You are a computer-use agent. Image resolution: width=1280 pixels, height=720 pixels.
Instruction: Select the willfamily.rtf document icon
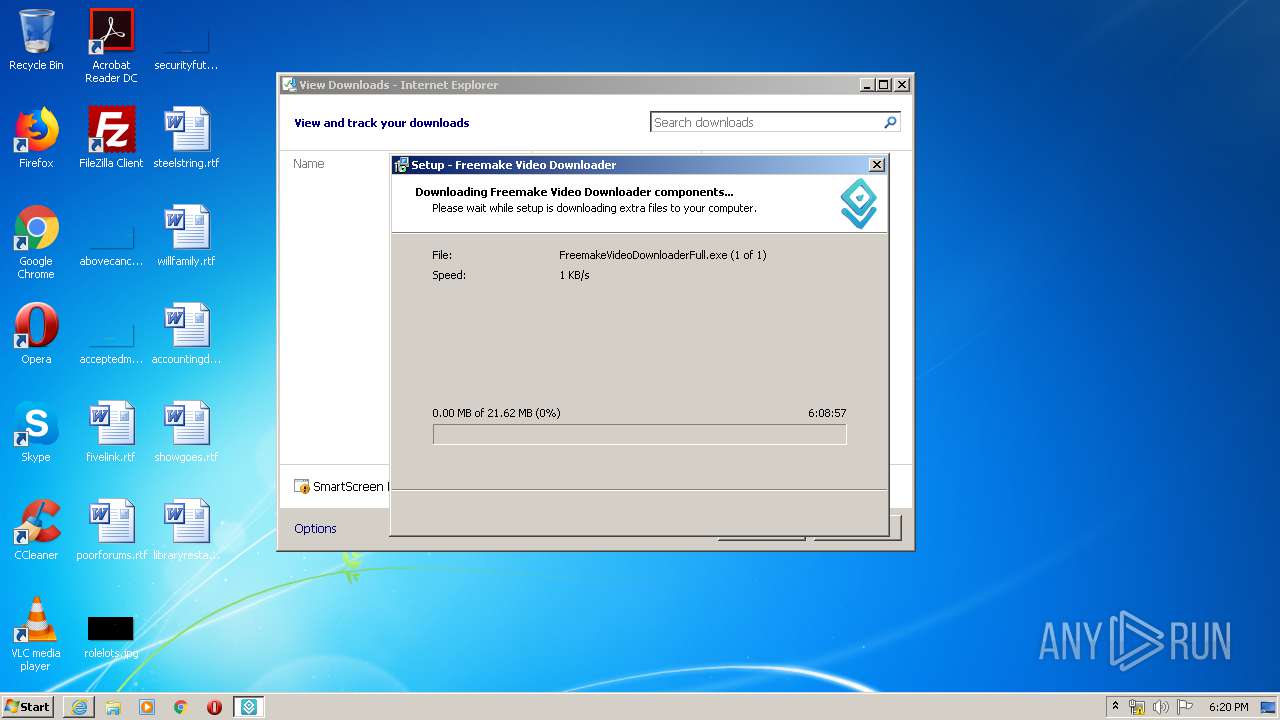pyautogui.click(x=186, y=236)
